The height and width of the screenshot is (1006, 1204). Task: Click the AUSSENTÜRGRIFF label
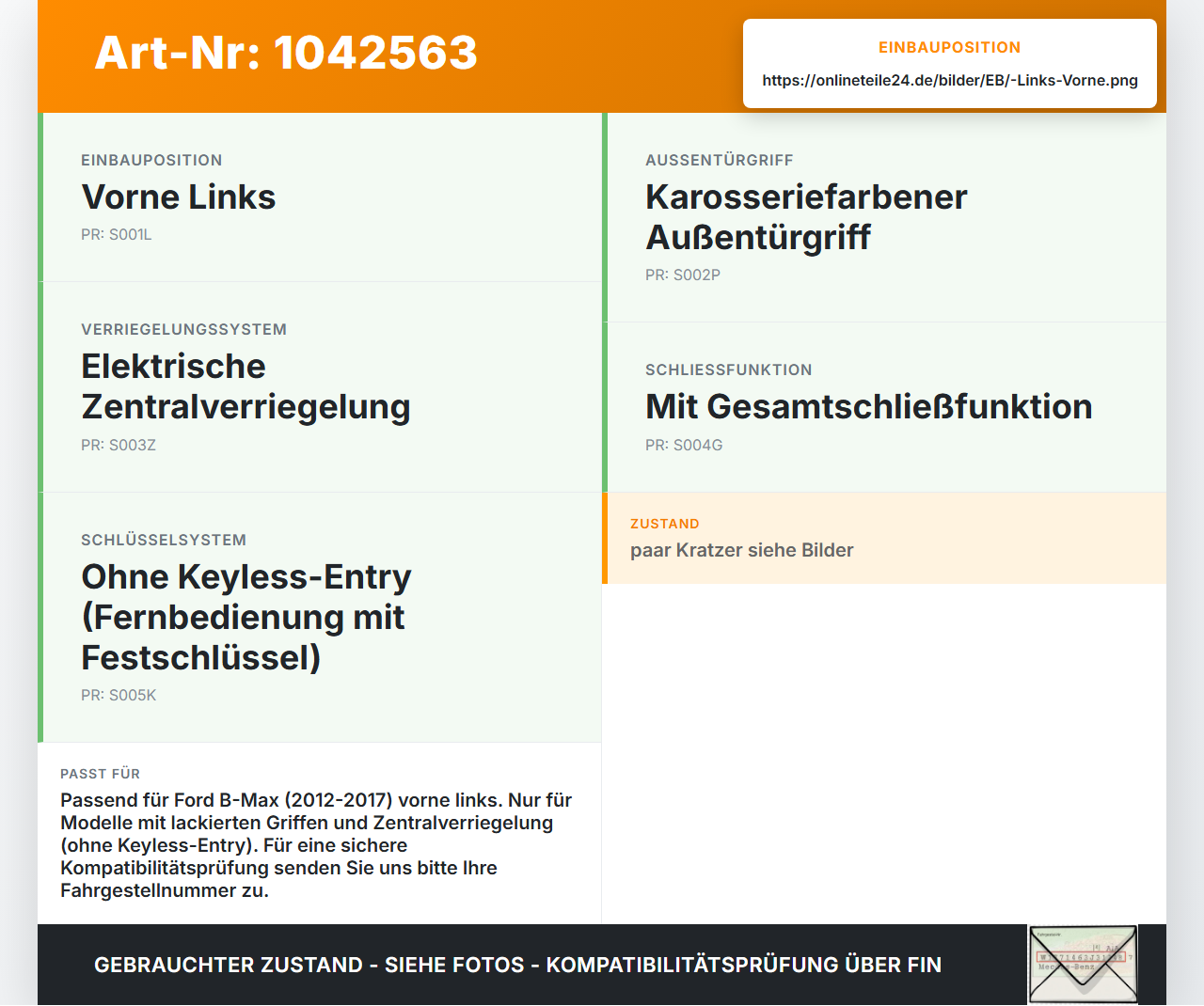720,160
